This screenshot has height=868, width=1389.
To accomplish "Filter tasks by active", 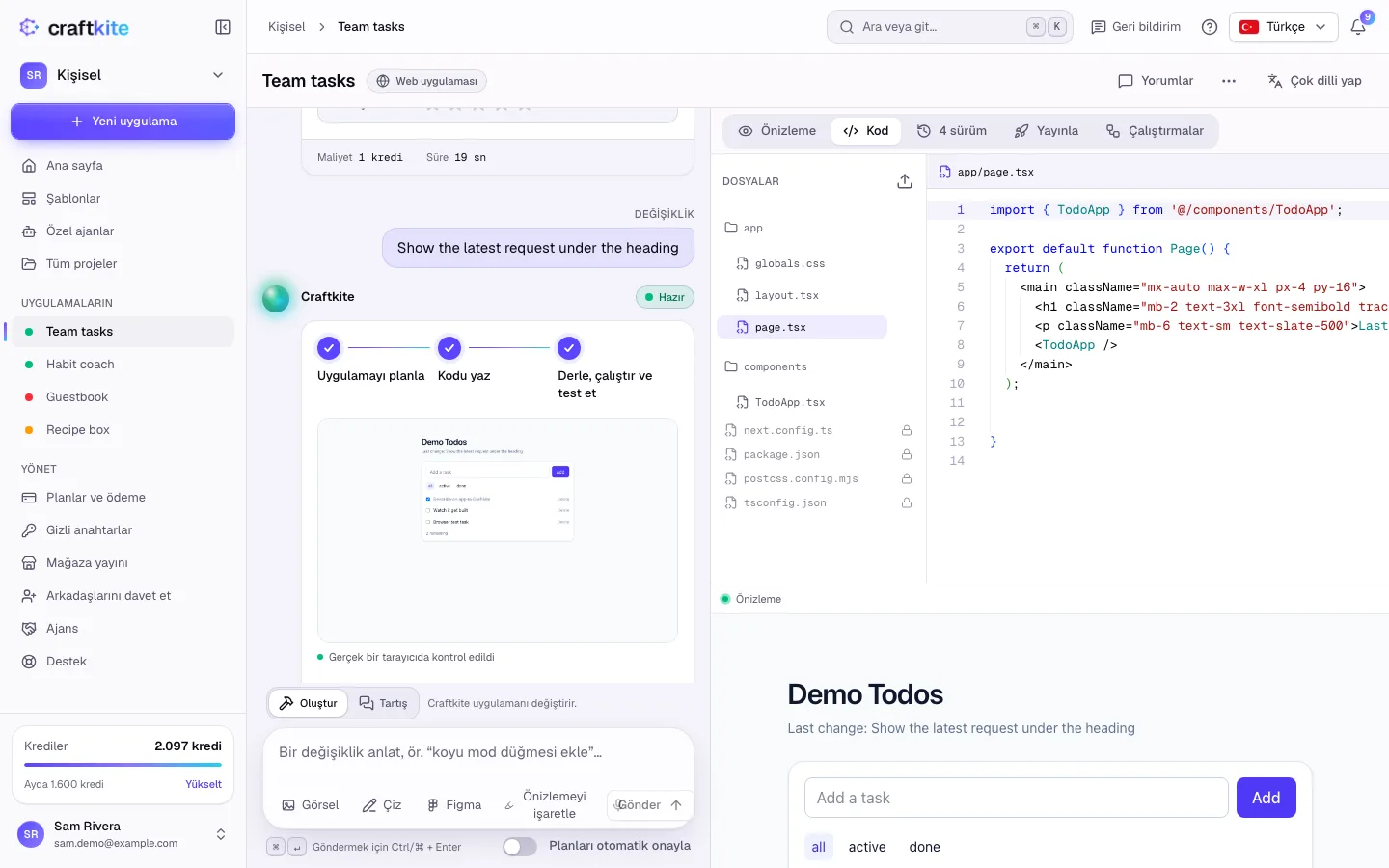I will click(867, 847).
